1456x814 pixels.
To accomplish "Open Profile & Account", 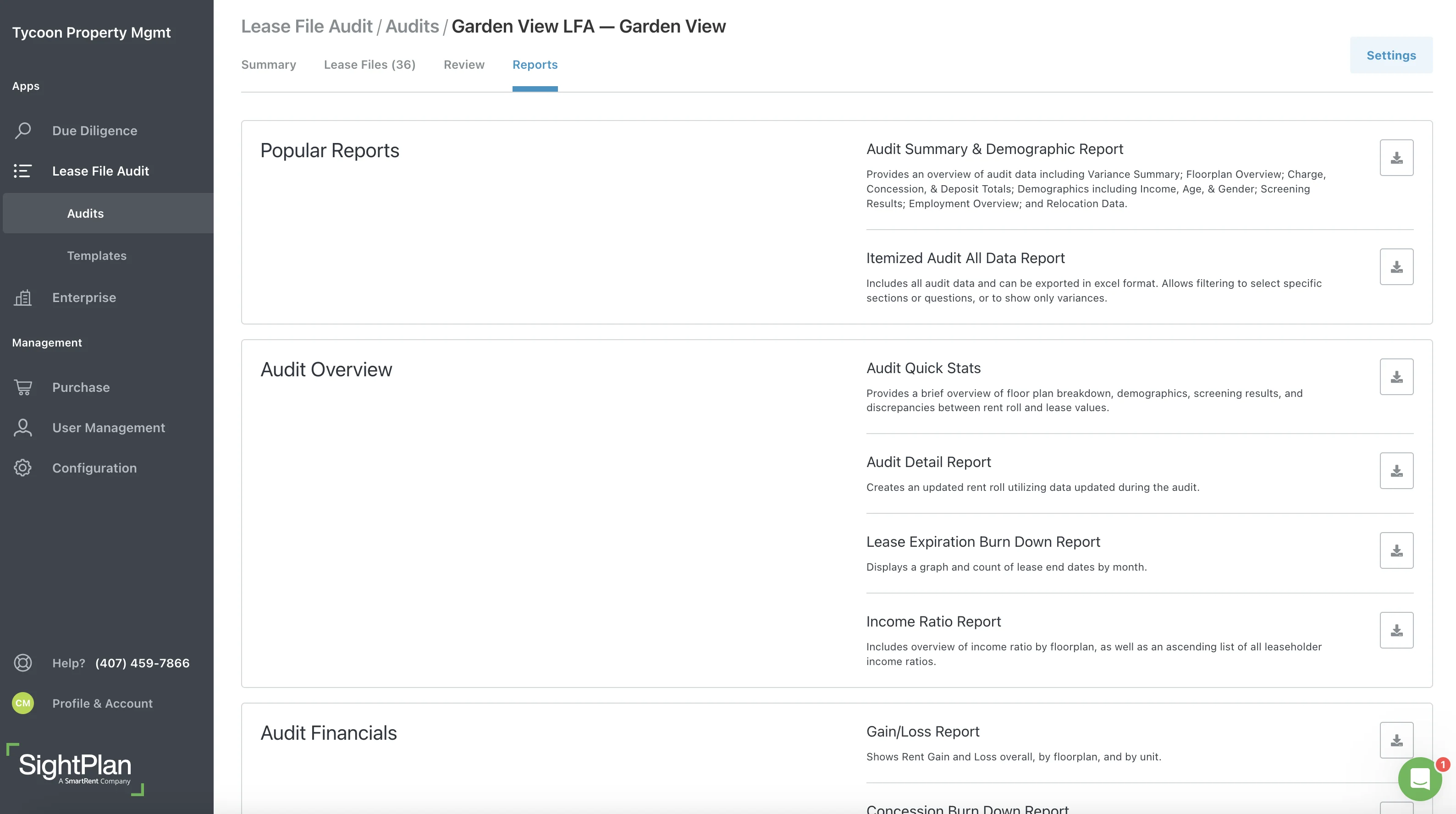I will coord(102,703).
